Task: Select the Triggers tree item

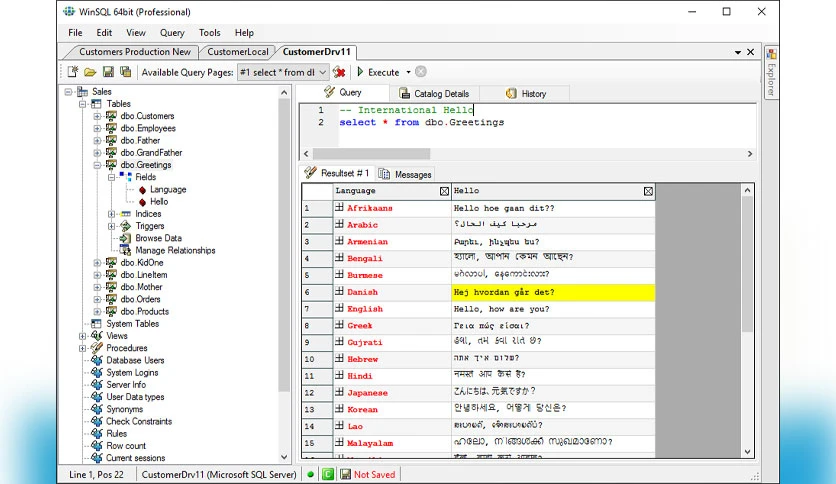Action: (x=150, y=226)
